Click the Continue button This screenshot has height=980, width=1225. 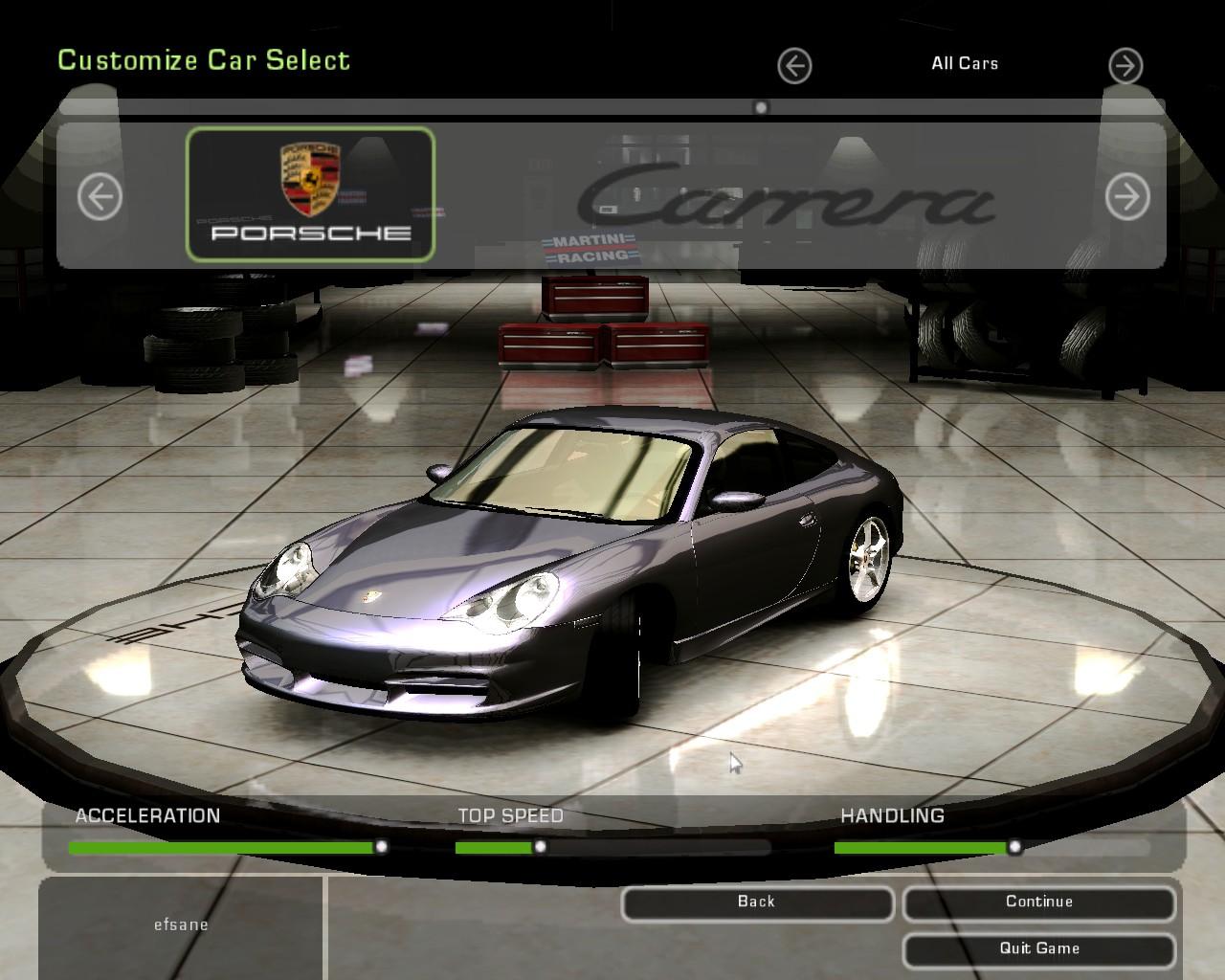[1039, 902]
